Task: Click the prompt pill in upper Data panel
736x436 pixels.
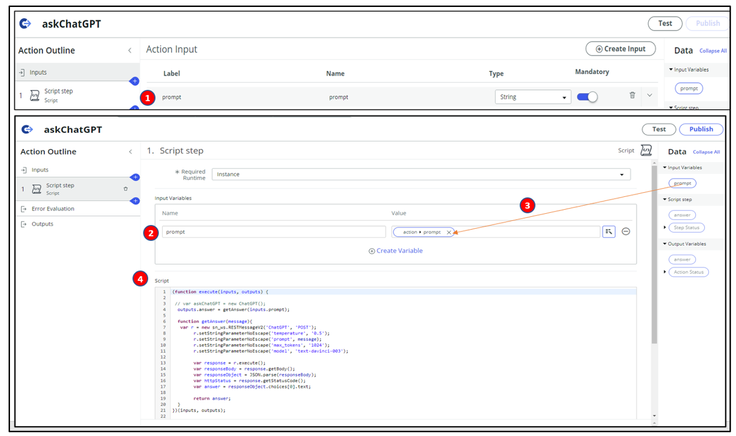Action: [689, 88]
